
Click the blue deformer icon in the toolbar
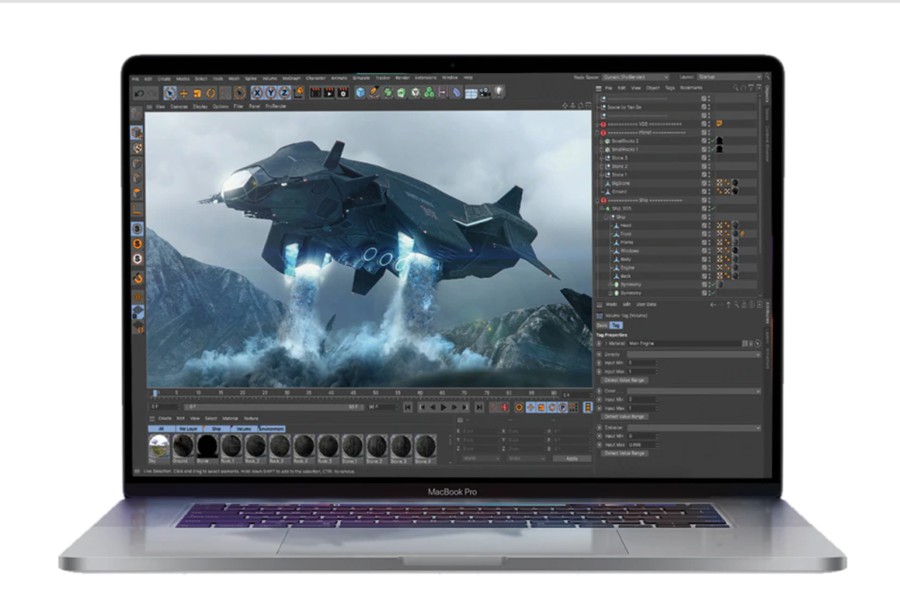[456, 92]
